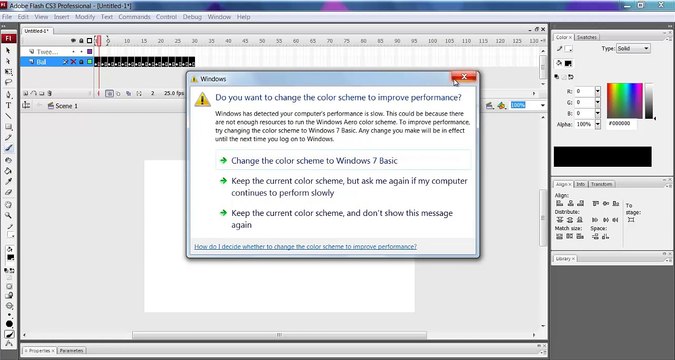
Task: Click the Edit Scene clapper icon
Action: (x=489, y=106)
